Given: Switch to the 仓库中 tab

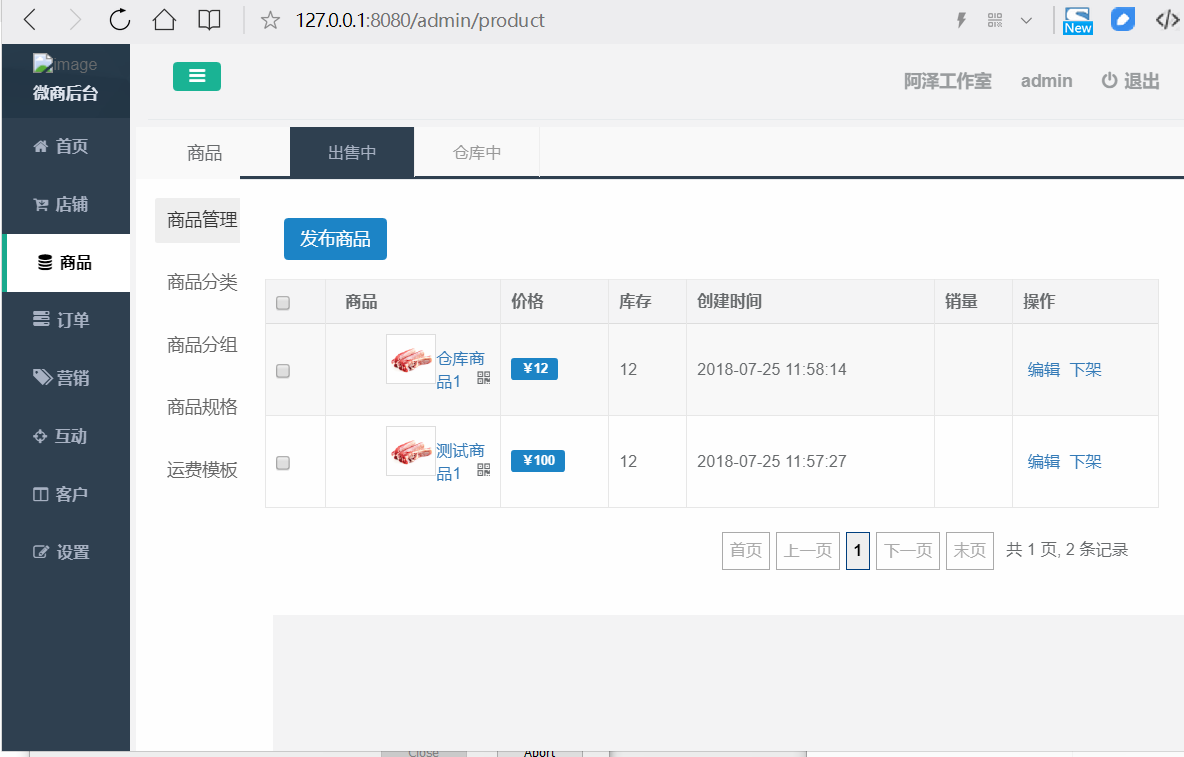Looking at the screenshot, I should click(x=477, y=153).
